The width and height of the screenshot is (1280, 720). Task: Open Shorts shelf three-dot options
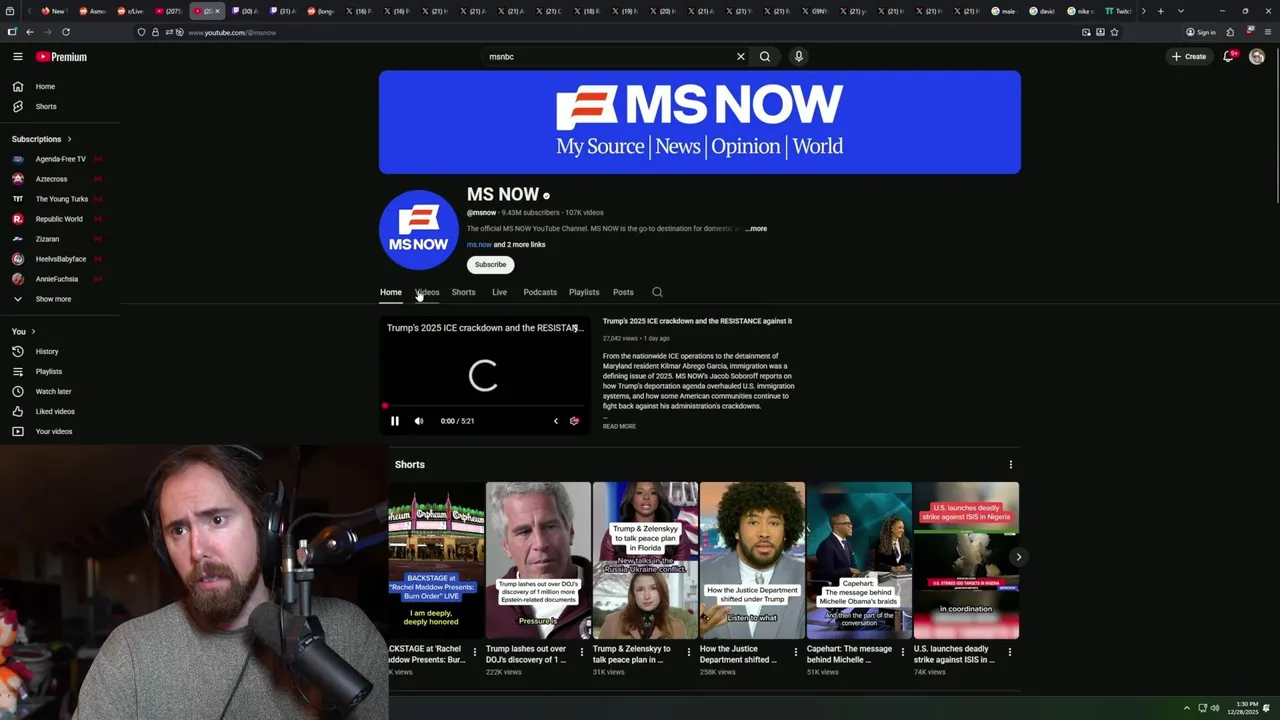[x=1010, y=465]
